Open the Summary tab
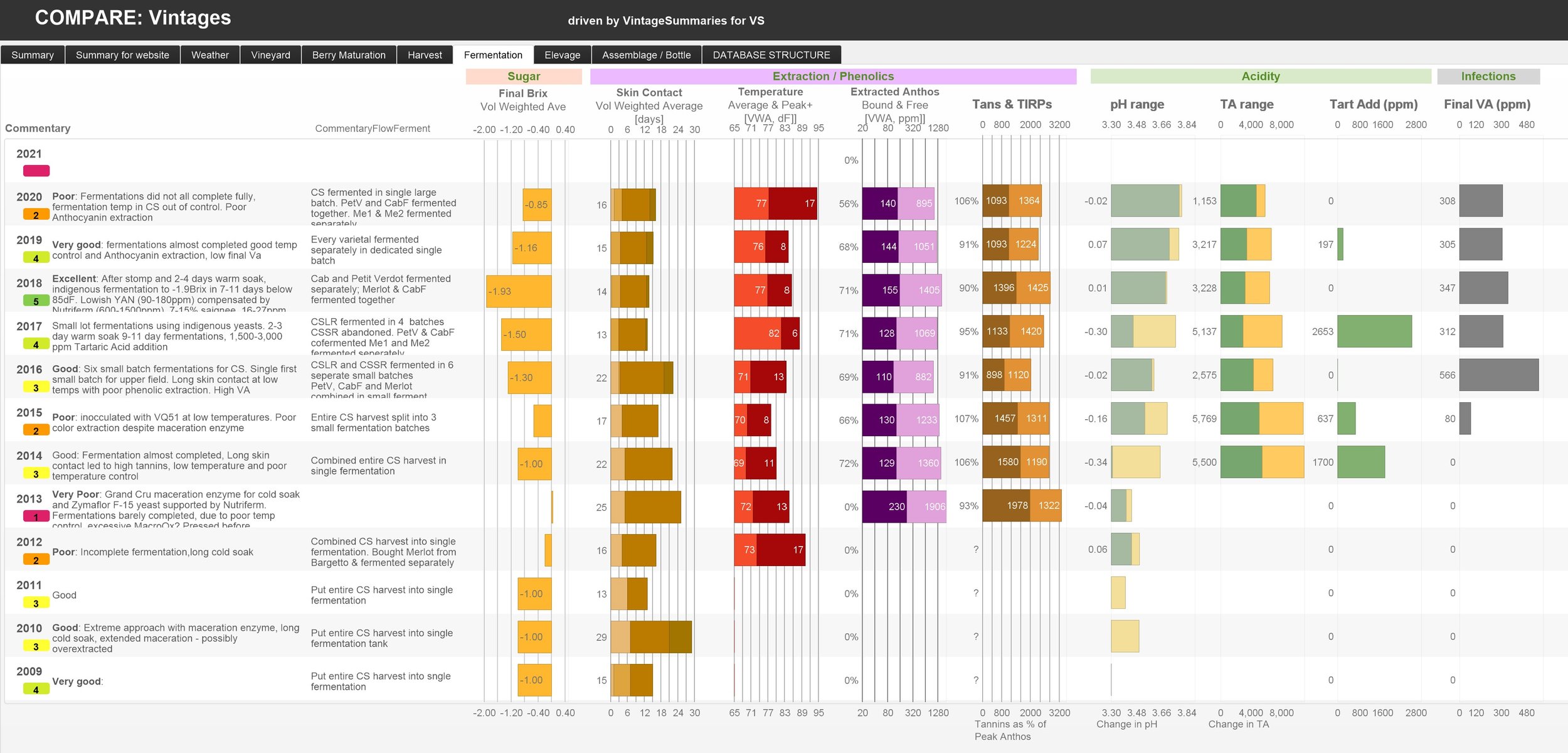The width and height of the screenshot is (1568, 753). coord(33,55)
